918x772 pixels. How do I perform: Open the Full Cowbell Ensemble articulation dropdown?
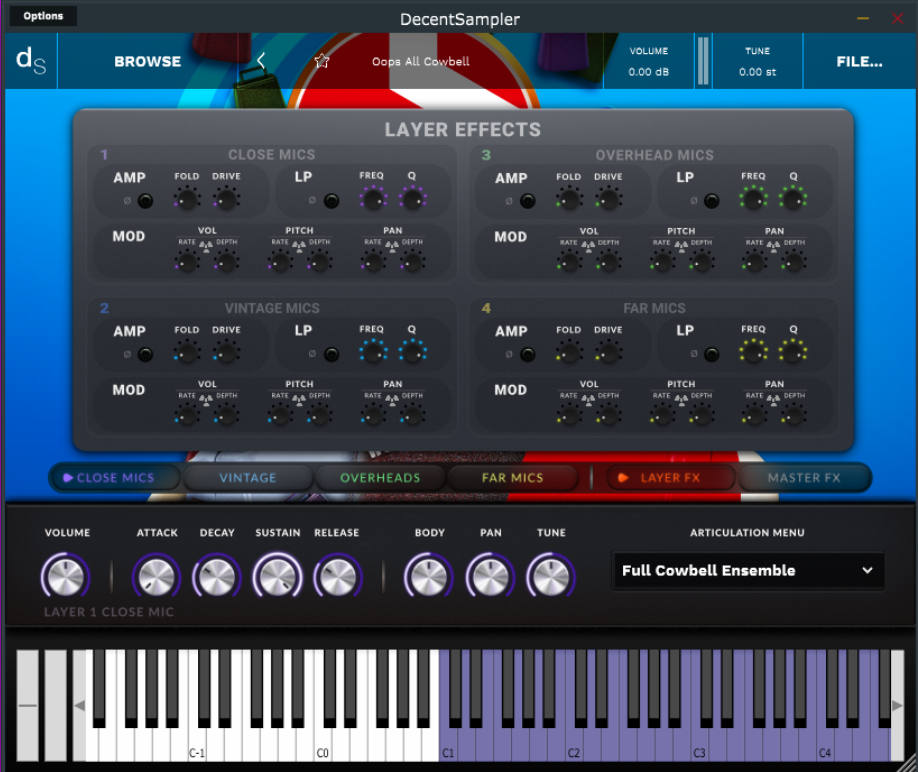[747, 571]
